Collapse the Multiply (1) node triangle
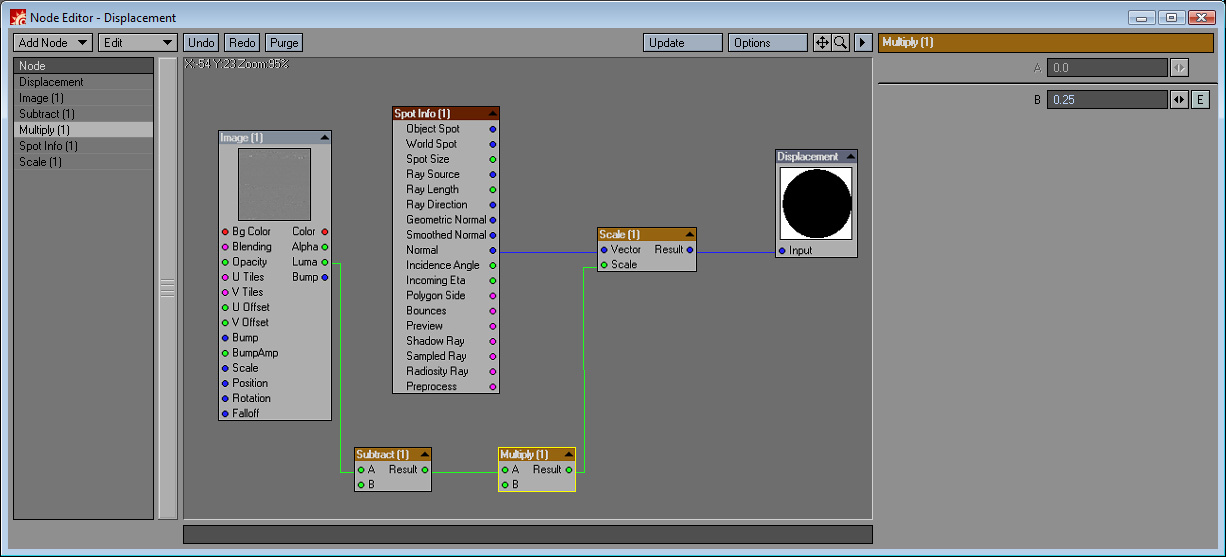 pyautogui.click(x=568, y=455)
